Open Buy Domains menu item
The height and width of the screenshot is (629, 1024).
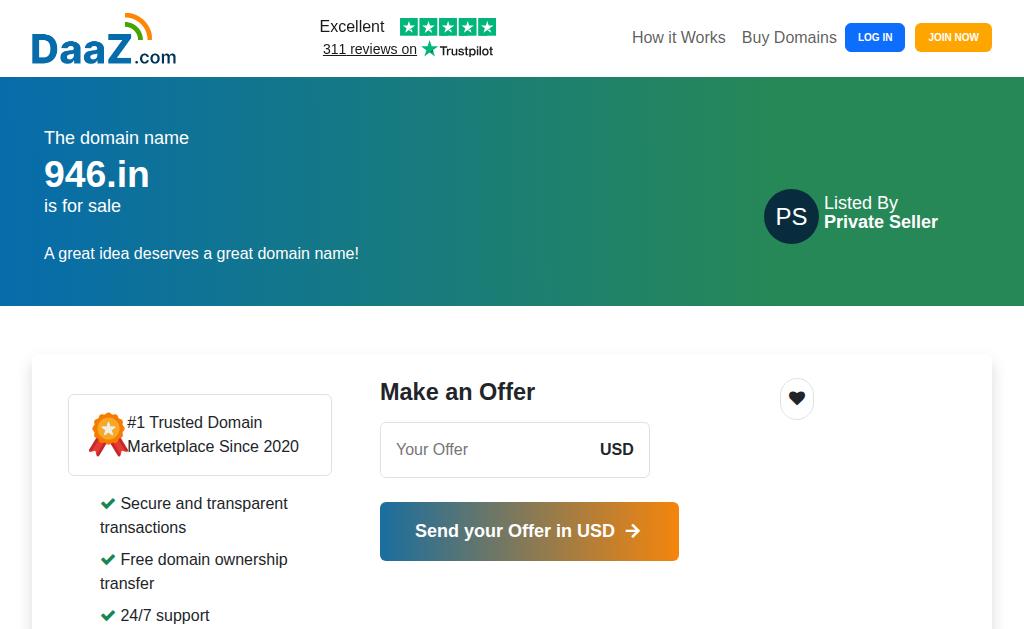(789, 37)
